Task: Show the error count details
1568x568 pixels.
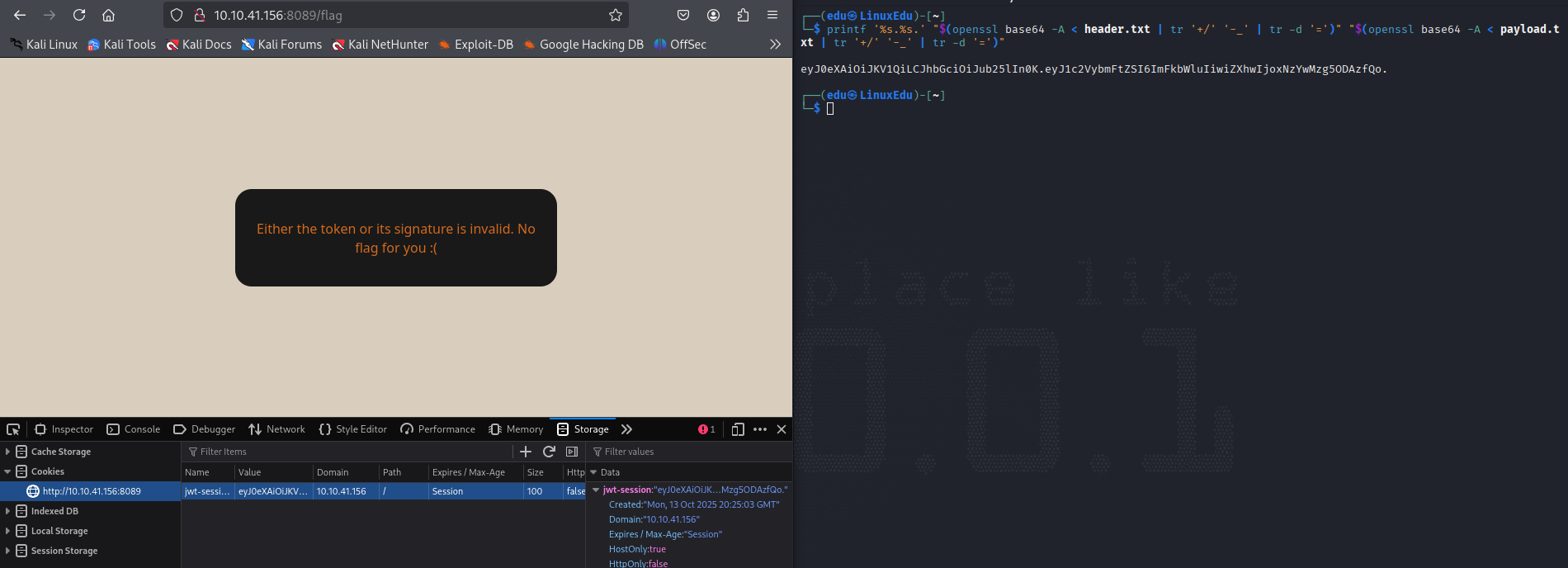Action: pyautogui.click(x=706, y=429)
